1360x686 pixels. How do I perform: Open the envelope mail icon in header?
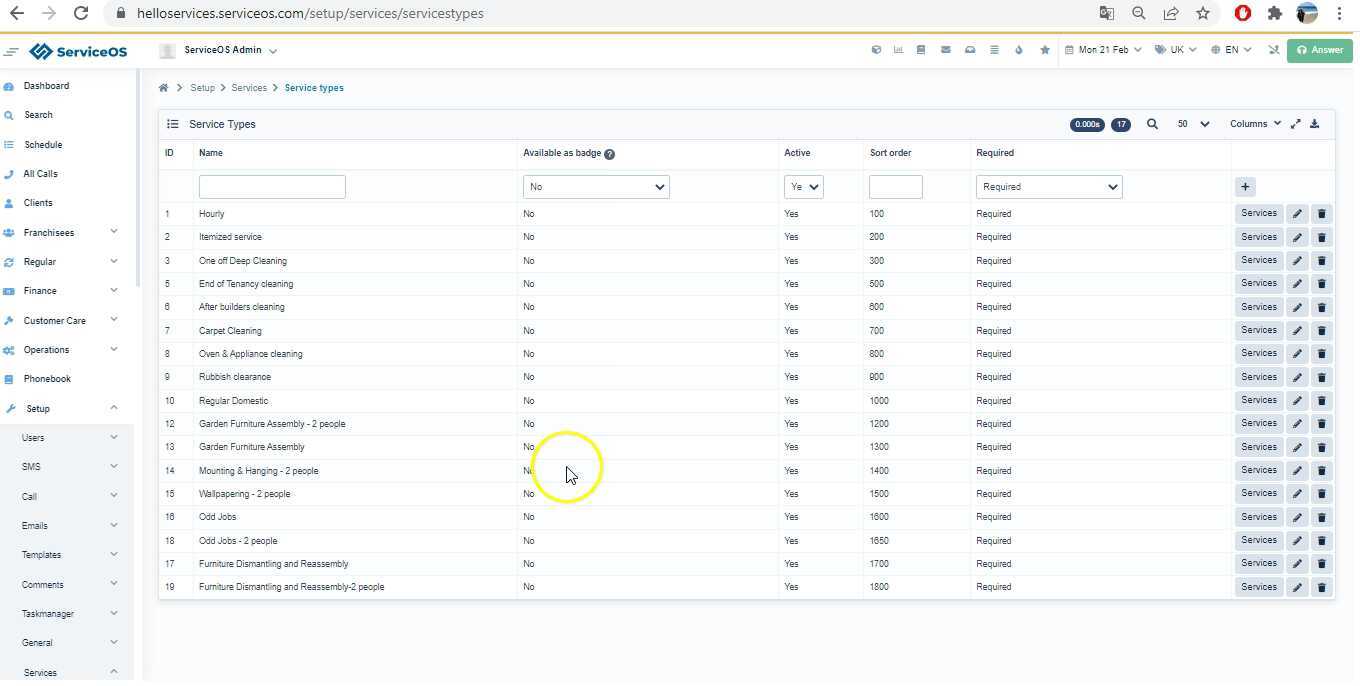coord(945,50)
